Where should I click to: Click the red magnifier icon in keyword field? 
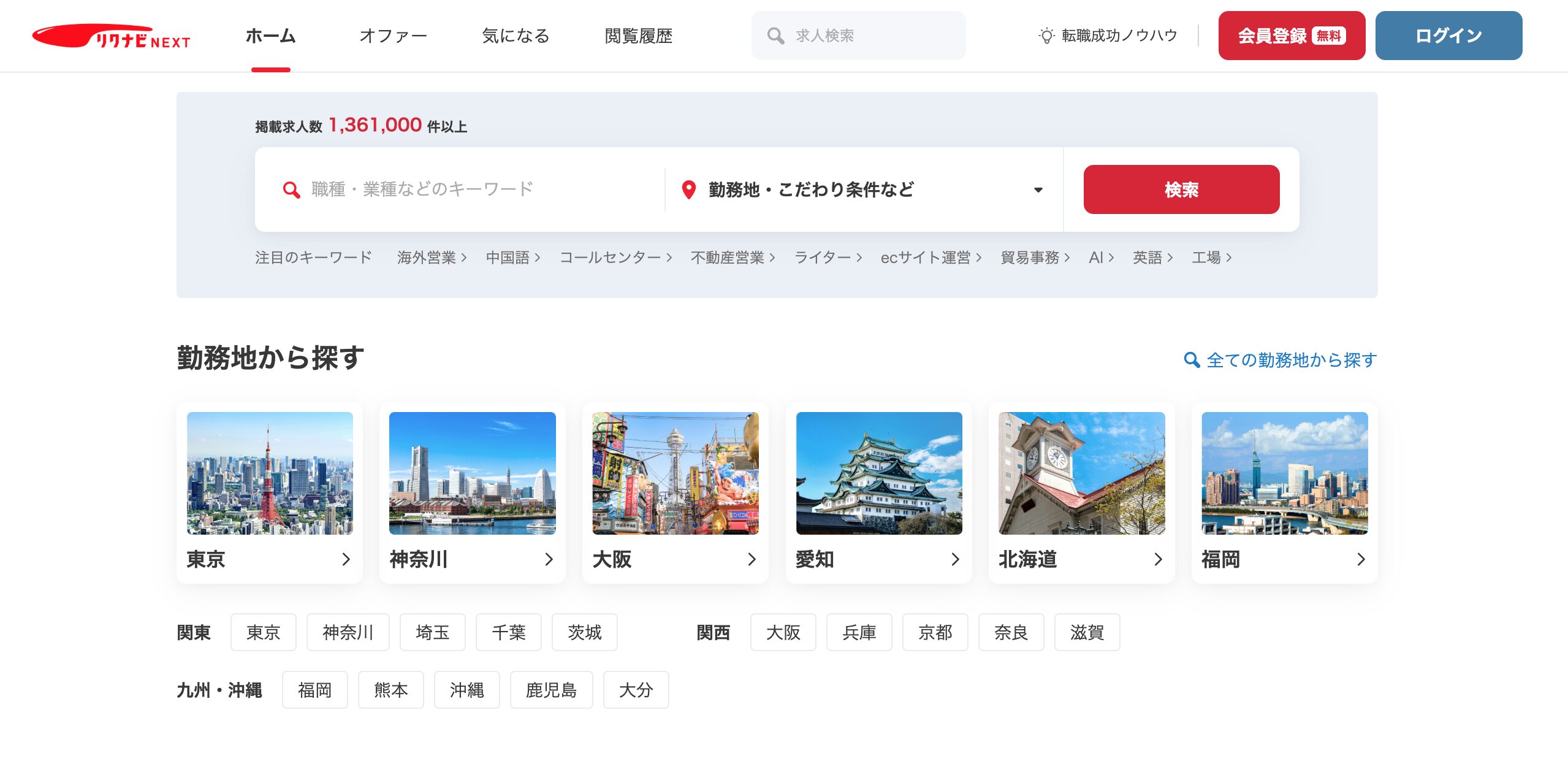tap(291, 189)
